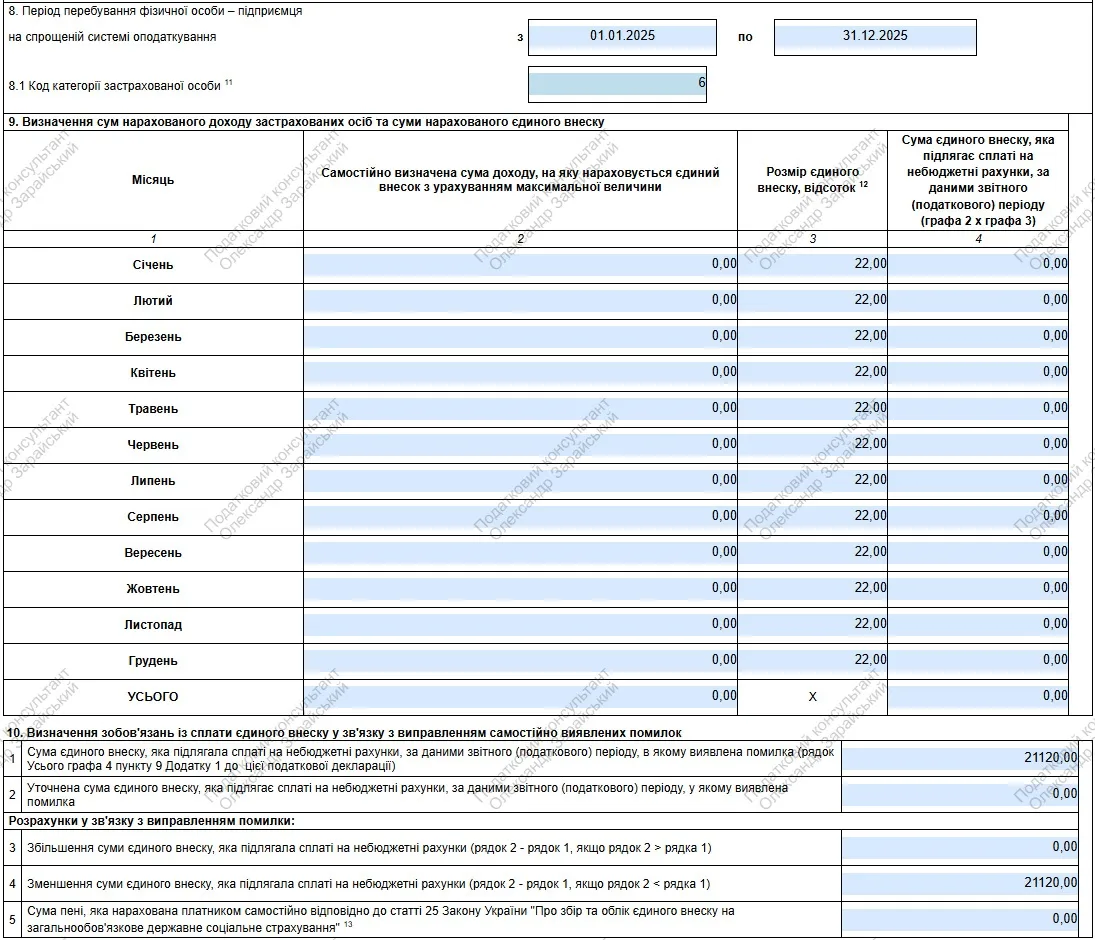Select the income field for Травень

pos(520,409)
